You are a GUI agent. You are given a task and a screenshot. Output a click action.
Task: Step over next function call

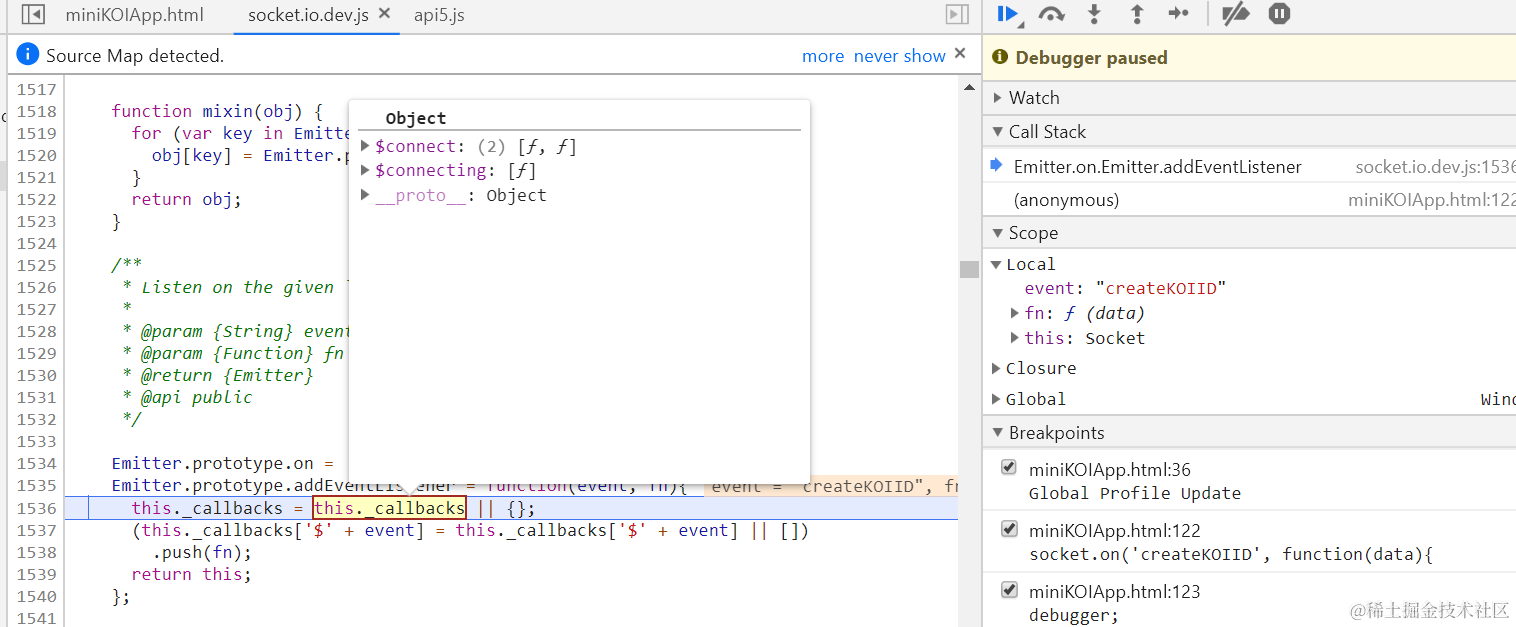(x=1051, y=14)
